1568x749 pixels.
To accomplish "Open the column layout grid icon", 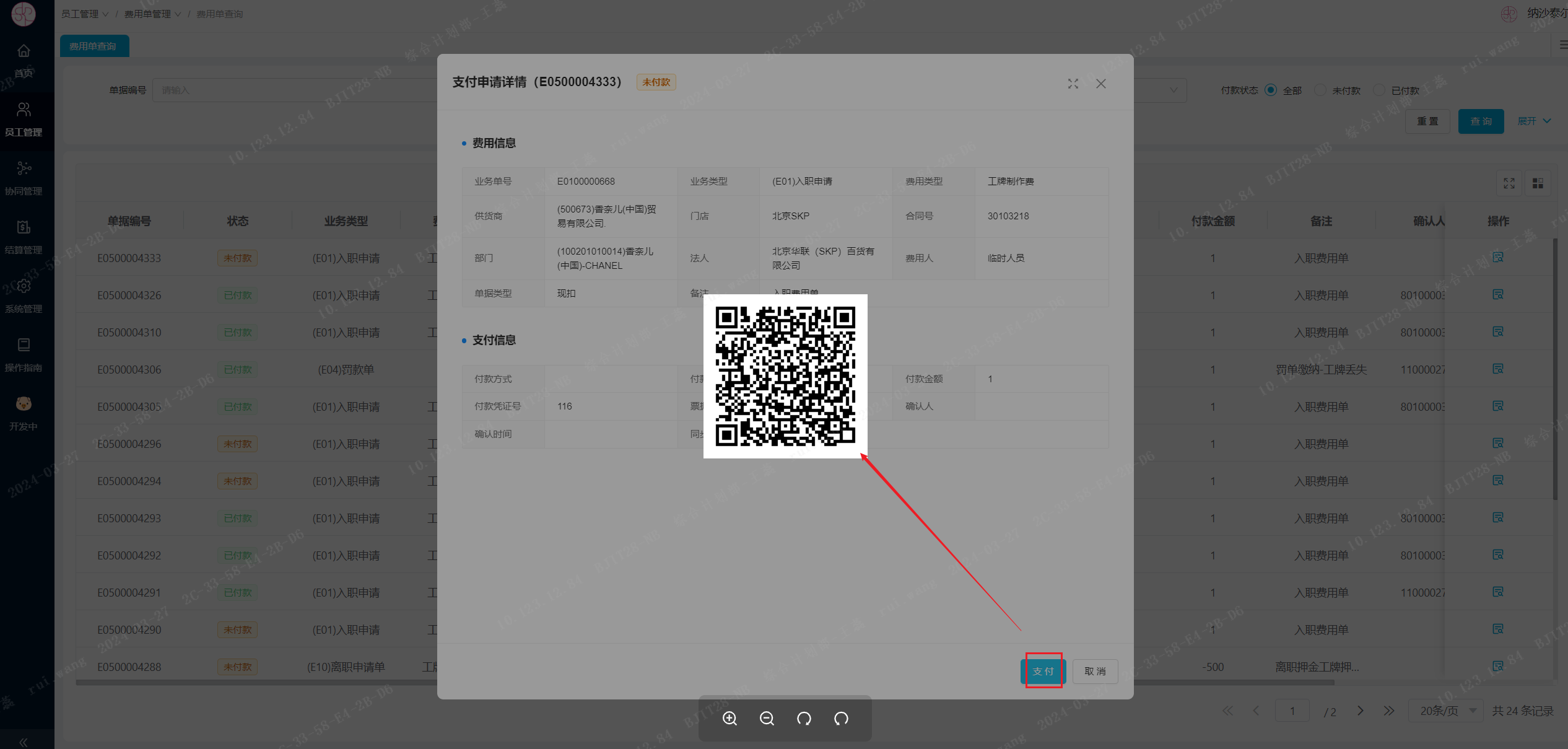I will tap(1538, 183).
